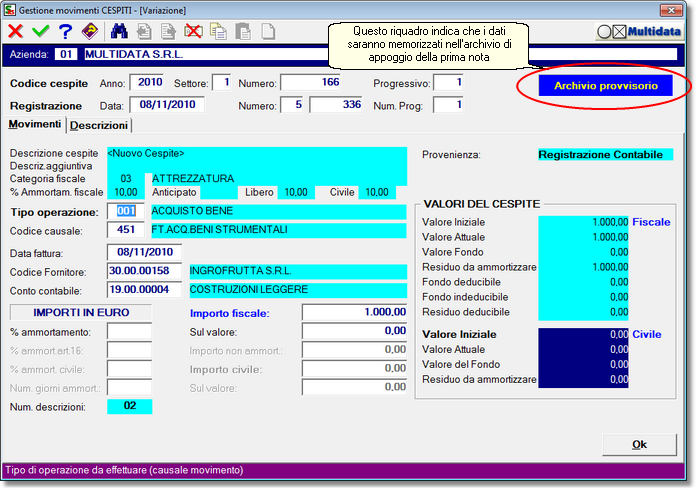This screenshot has width=696, height=490.
Task: Click the COSTRUZIONI LEGGERE account text
Action: pyautogui.click(x=249, y=289)
